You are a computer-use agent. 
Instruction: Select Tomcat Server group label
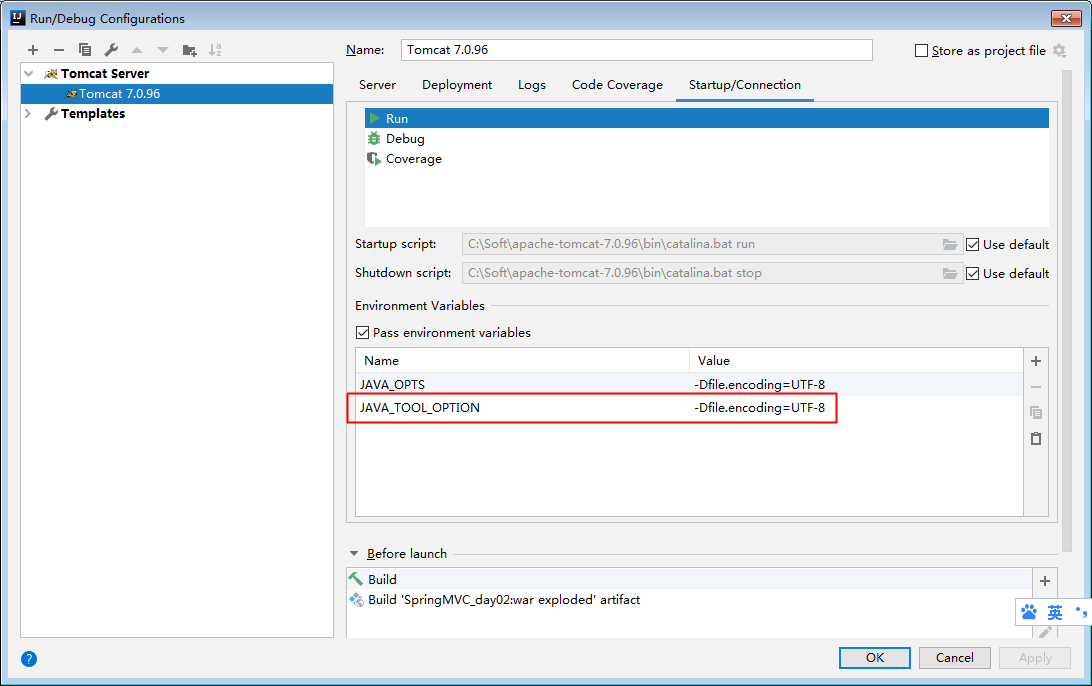coord(104,73)
